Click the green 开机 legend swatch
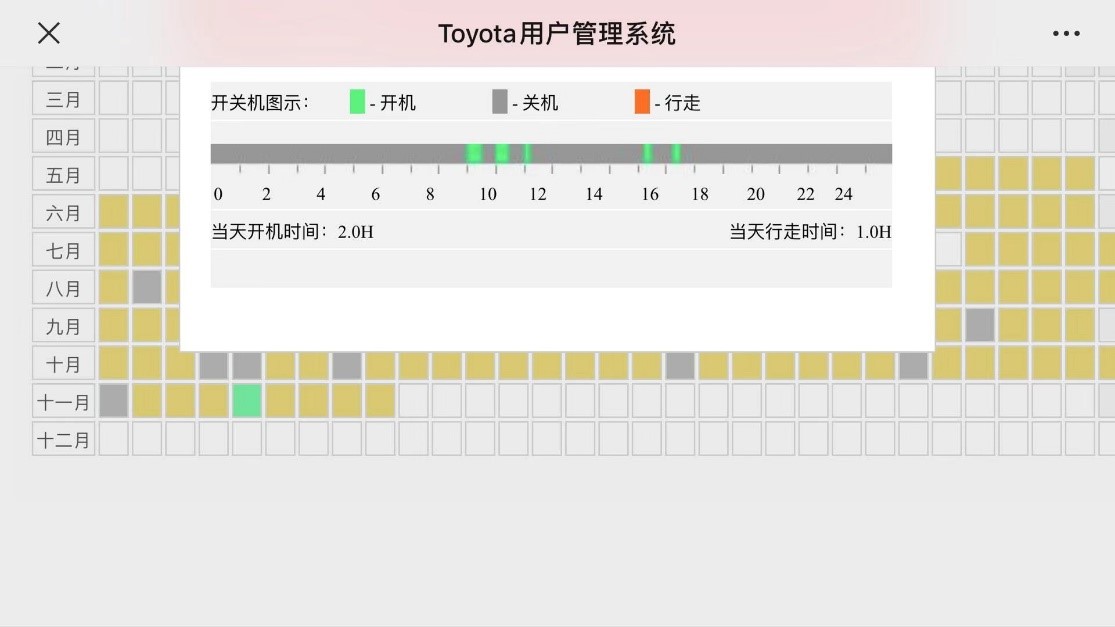1115x627 pixels. pos(357,102)
